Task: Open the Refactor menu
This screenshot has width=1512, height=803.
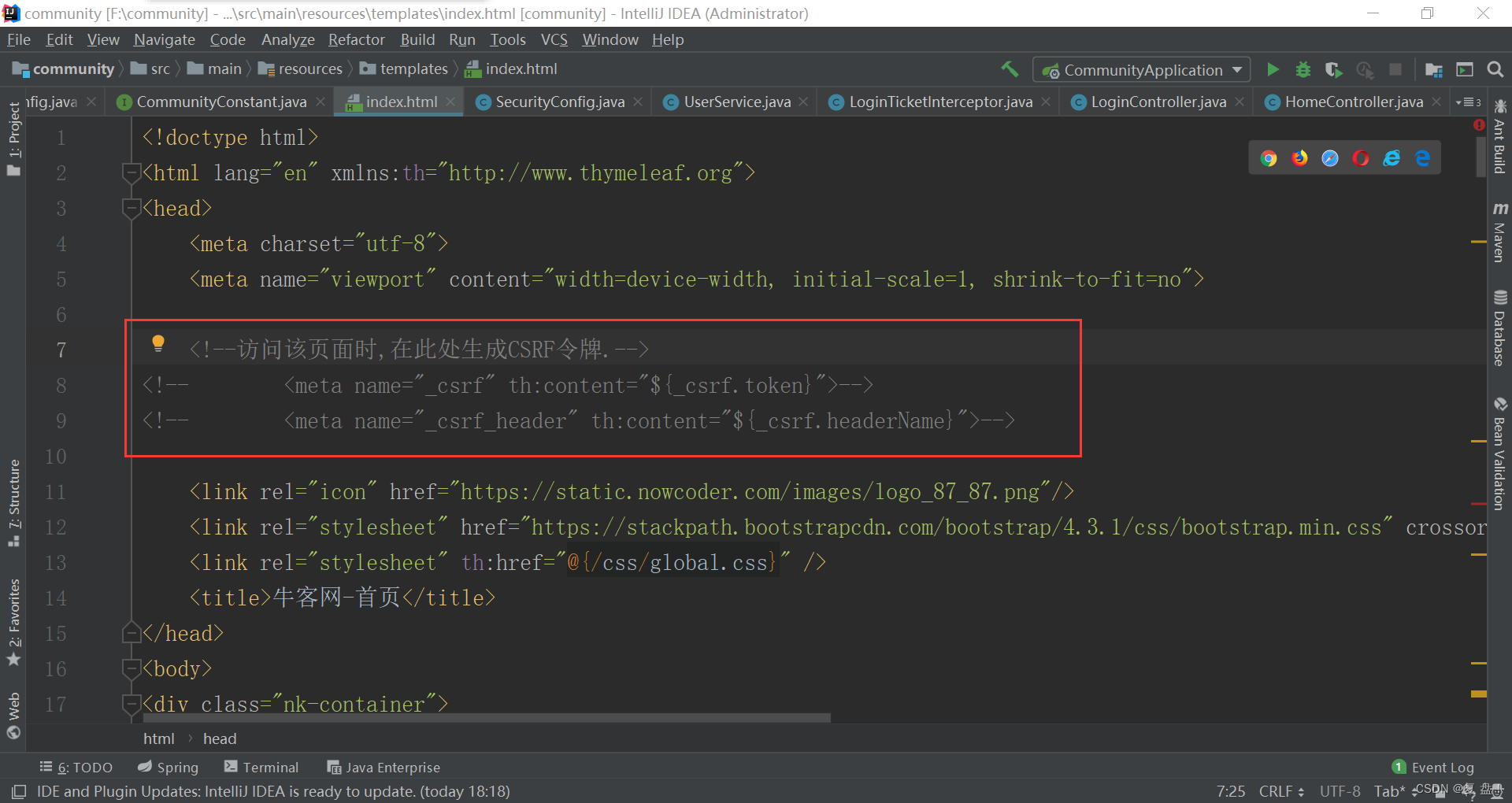Action: pyautogui.click(x=356, y=39)
